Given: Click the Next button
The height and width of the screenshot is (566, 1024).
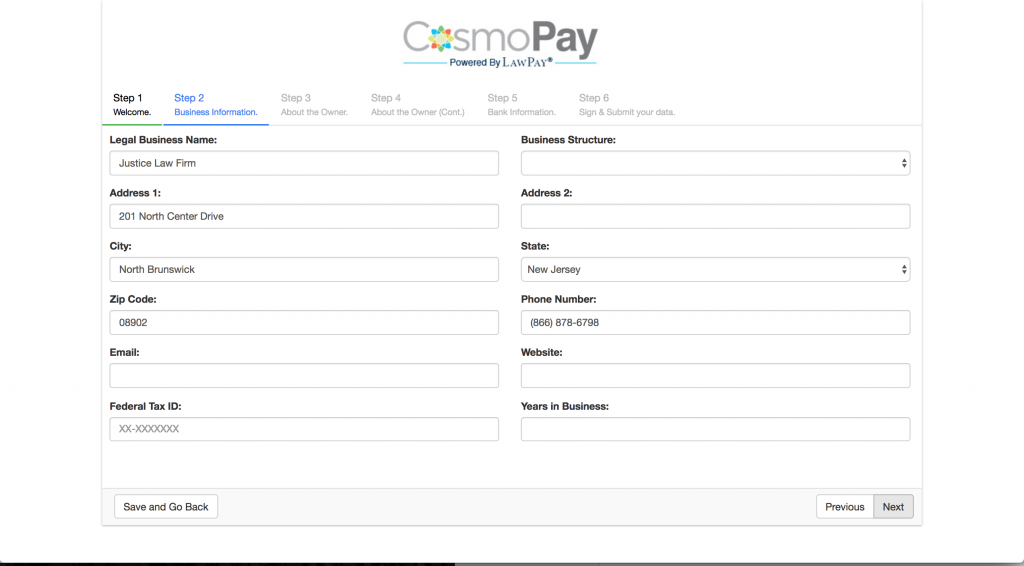Looking at the screenshot, I should point(893,507).
